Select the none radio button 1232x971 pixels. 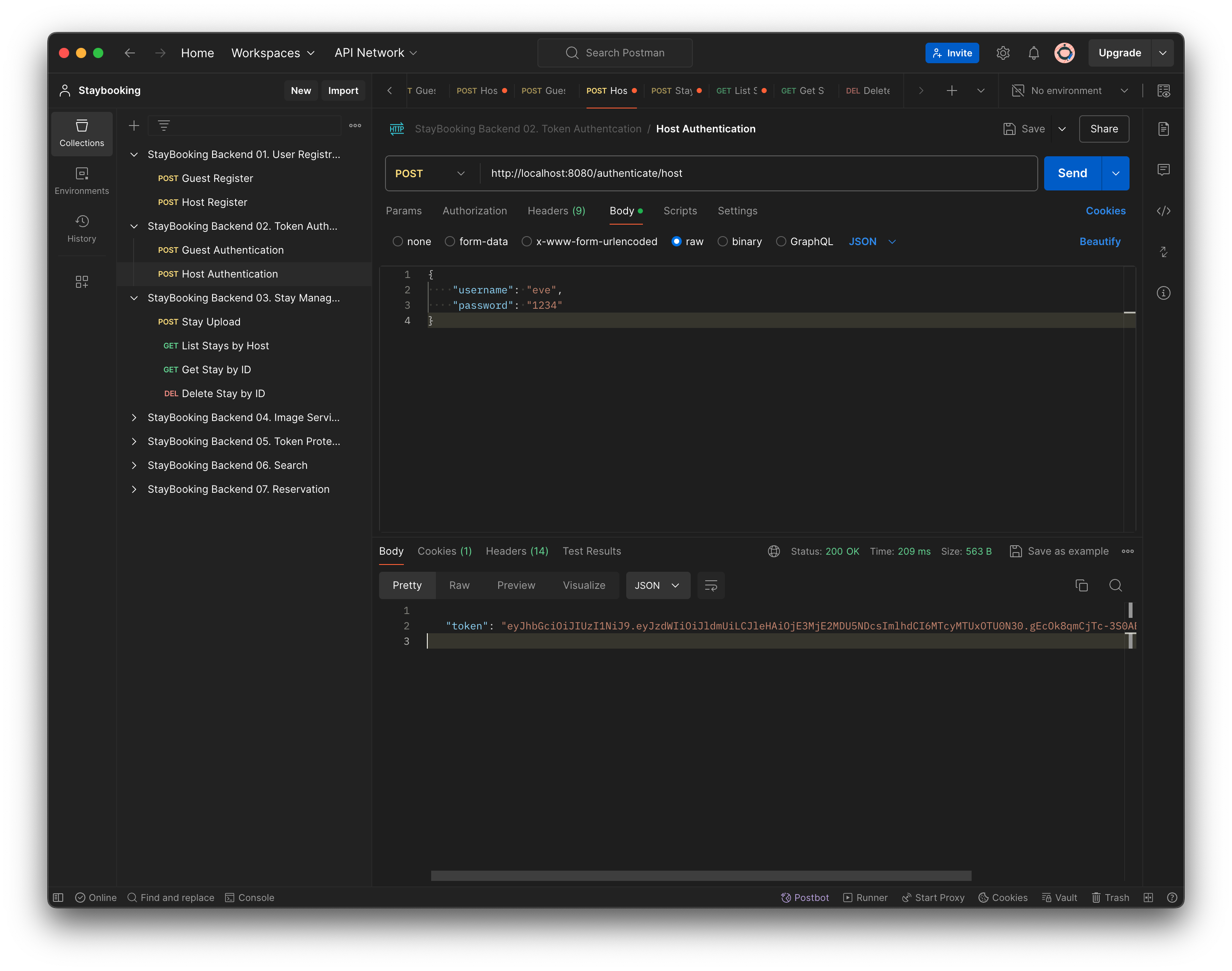398,241
